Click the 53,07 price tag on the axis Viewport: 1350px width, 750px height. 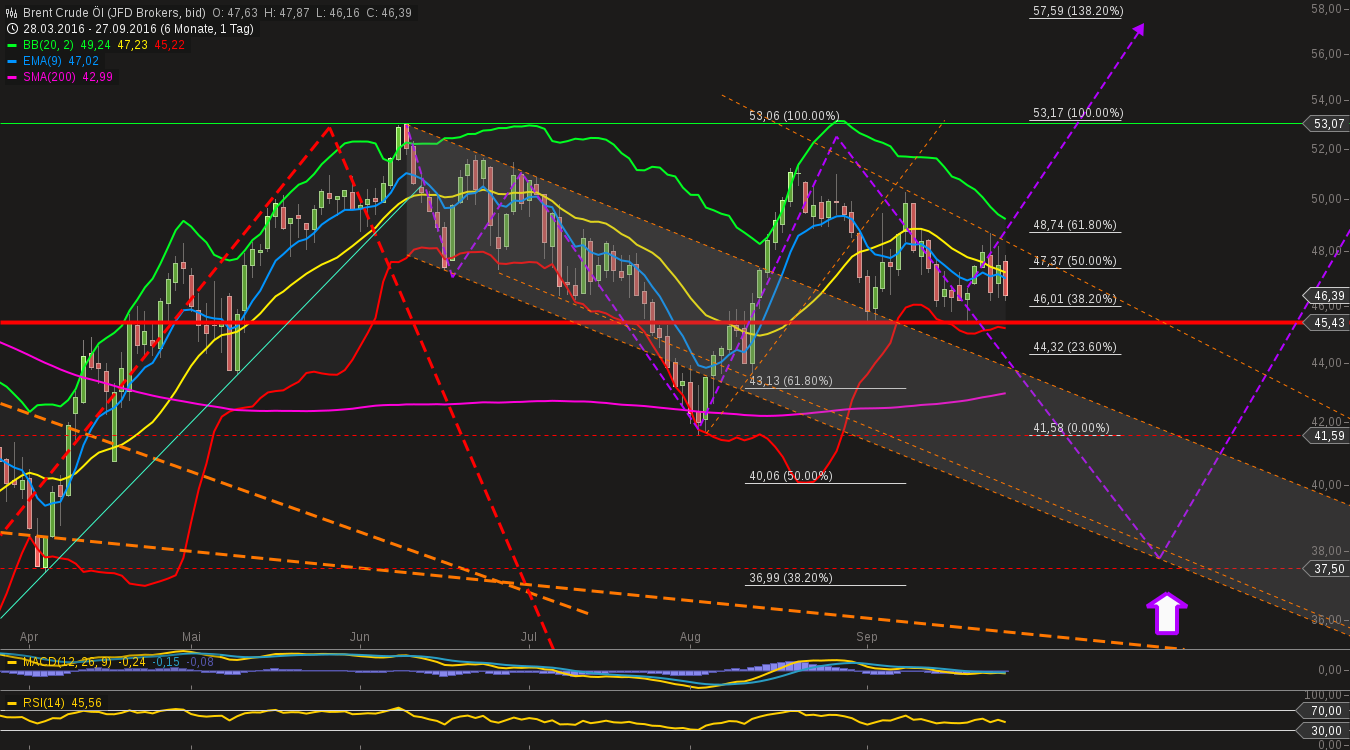point(1326,124)
